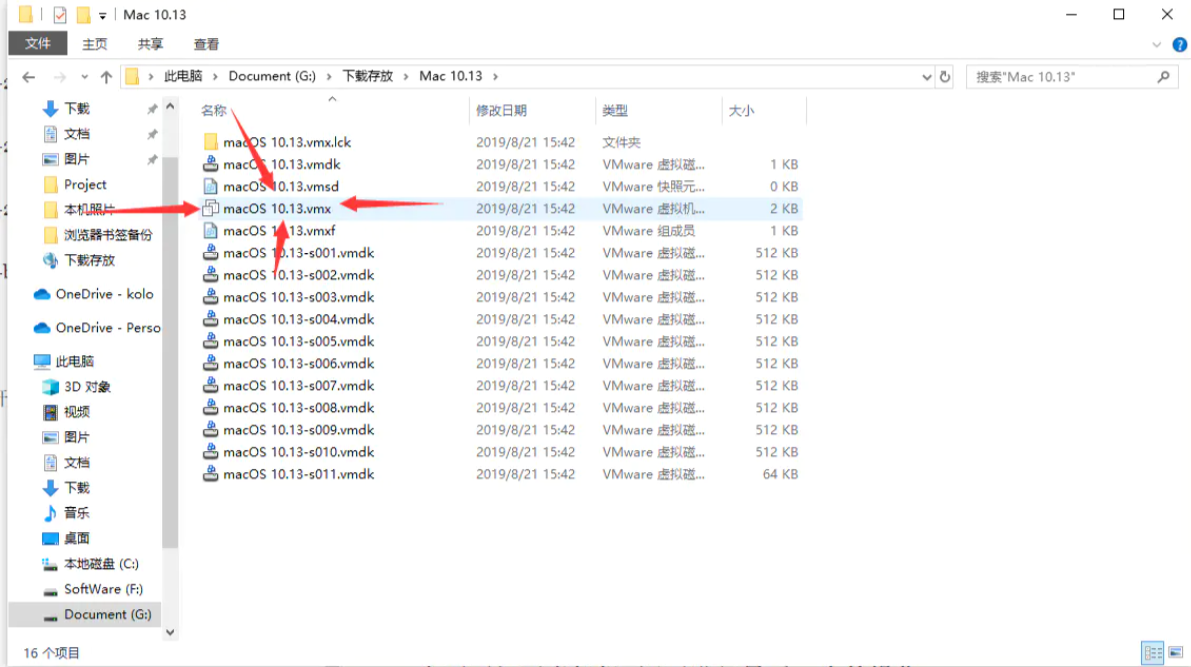Click the Properties quick access toolbar icon

click(60, 14)
